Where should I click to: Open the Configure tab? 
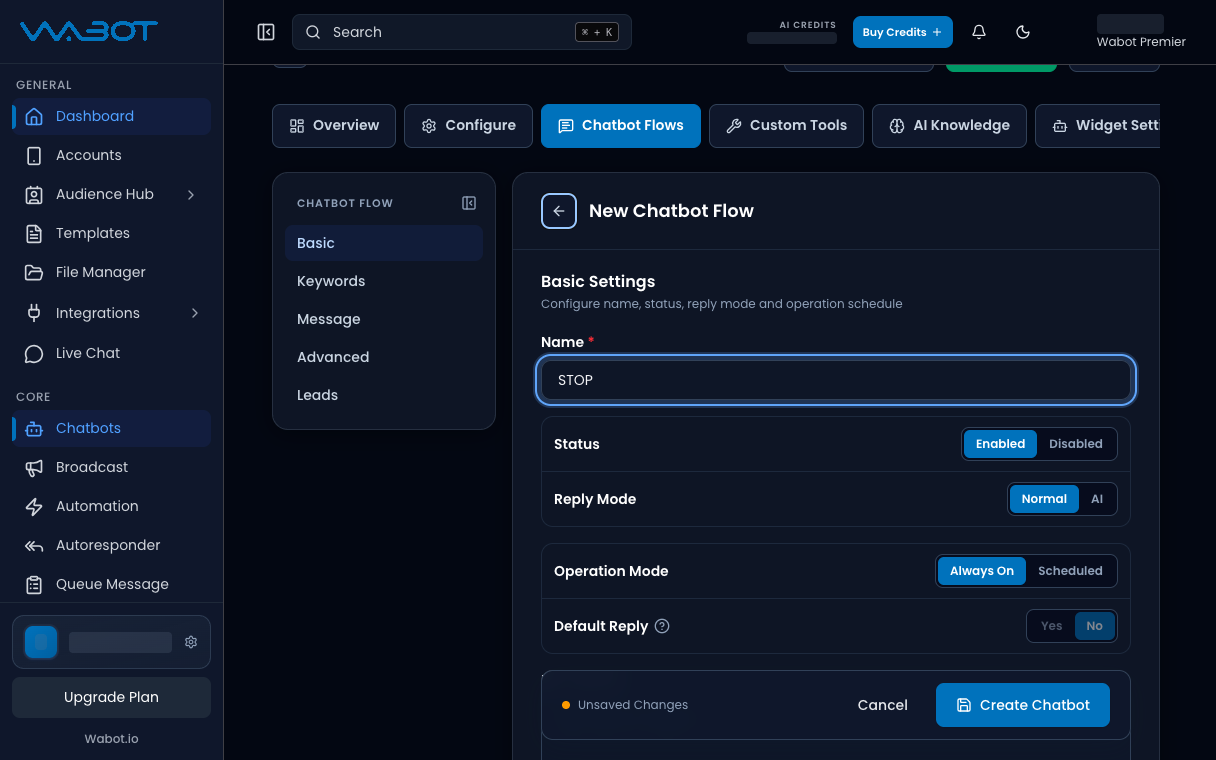468,126
